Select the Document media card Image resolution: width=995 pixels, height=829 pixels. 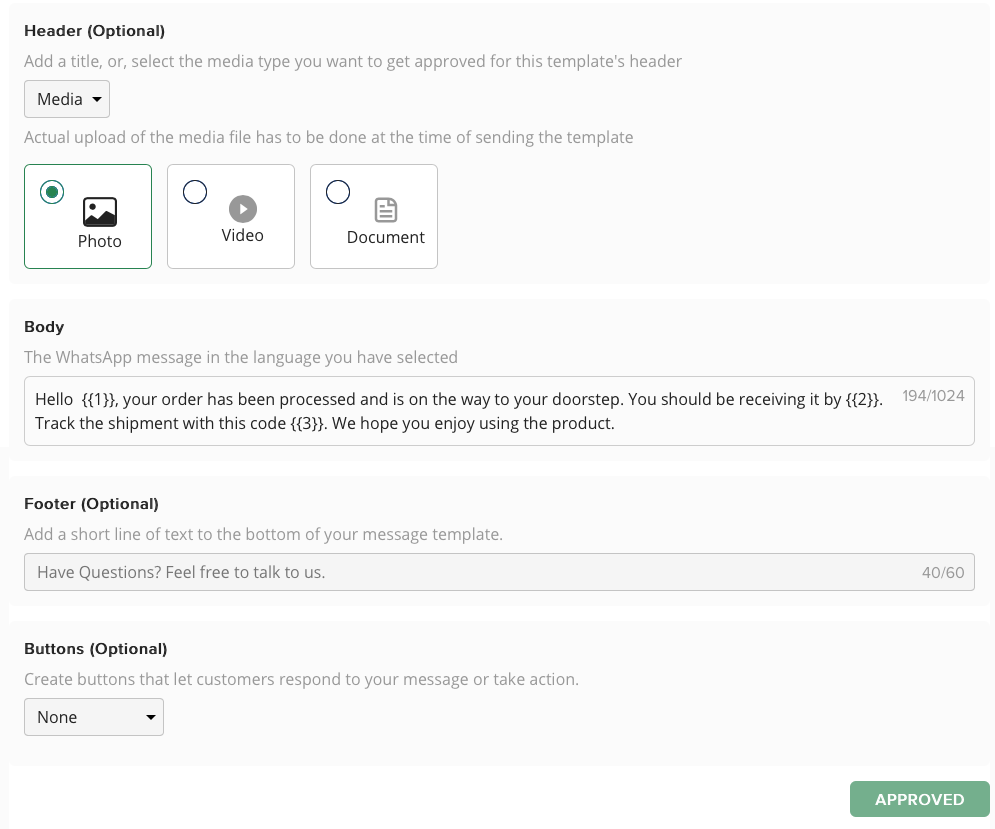(x=374, y=216)
